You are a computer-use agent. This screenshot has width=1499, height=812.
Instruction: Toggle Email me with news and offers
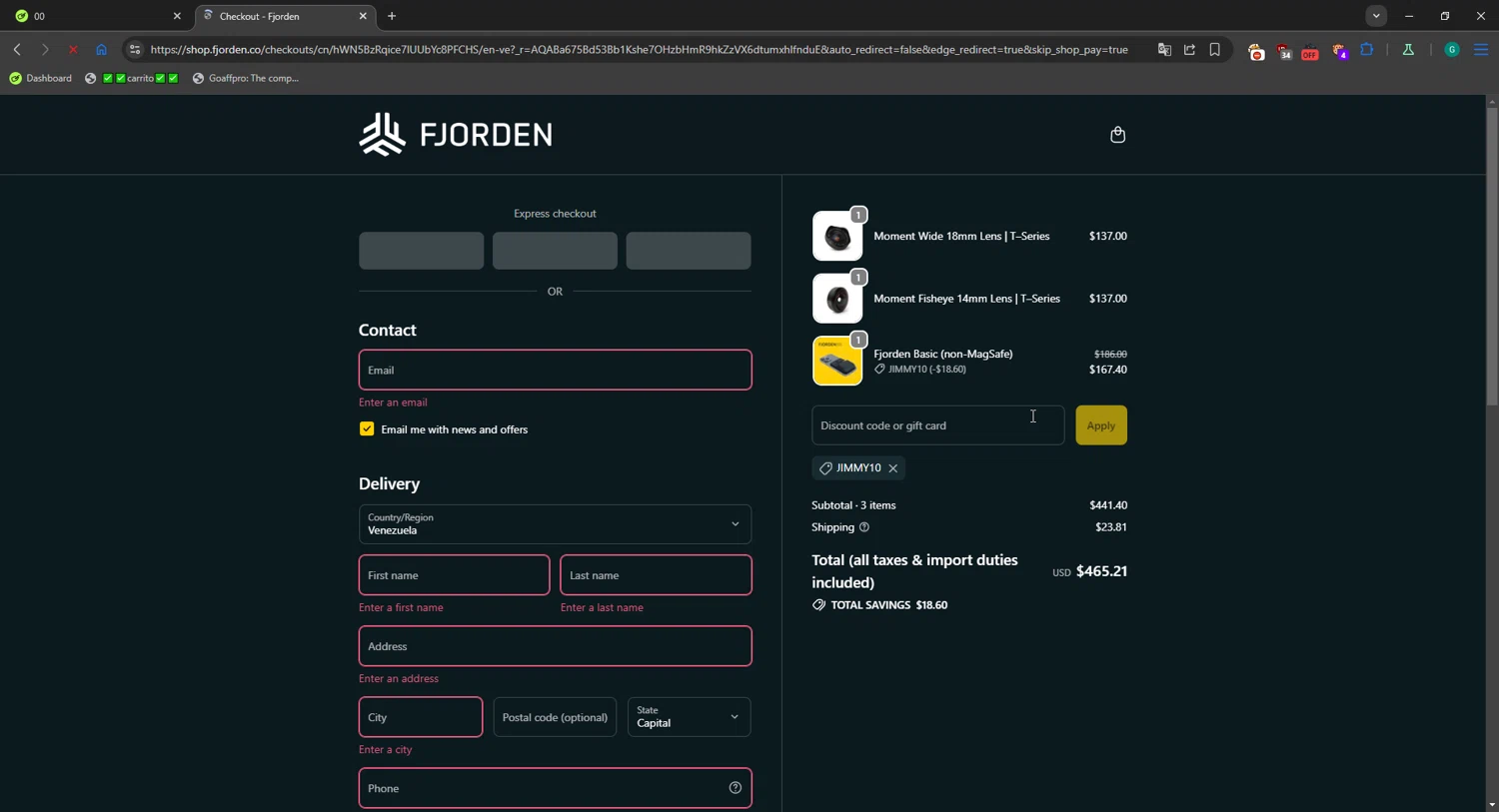click(367, 429)
